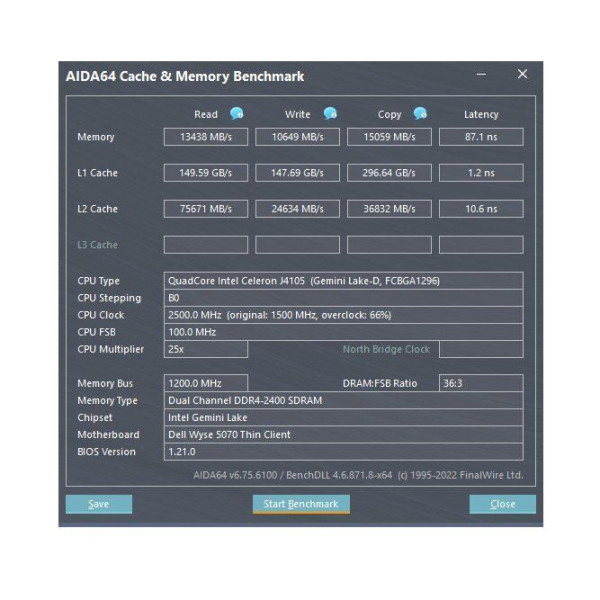Screen dimensions: 600x600
Task: Select L1 Cache read value 149.59 GB/s
Action: click(206, 173)
